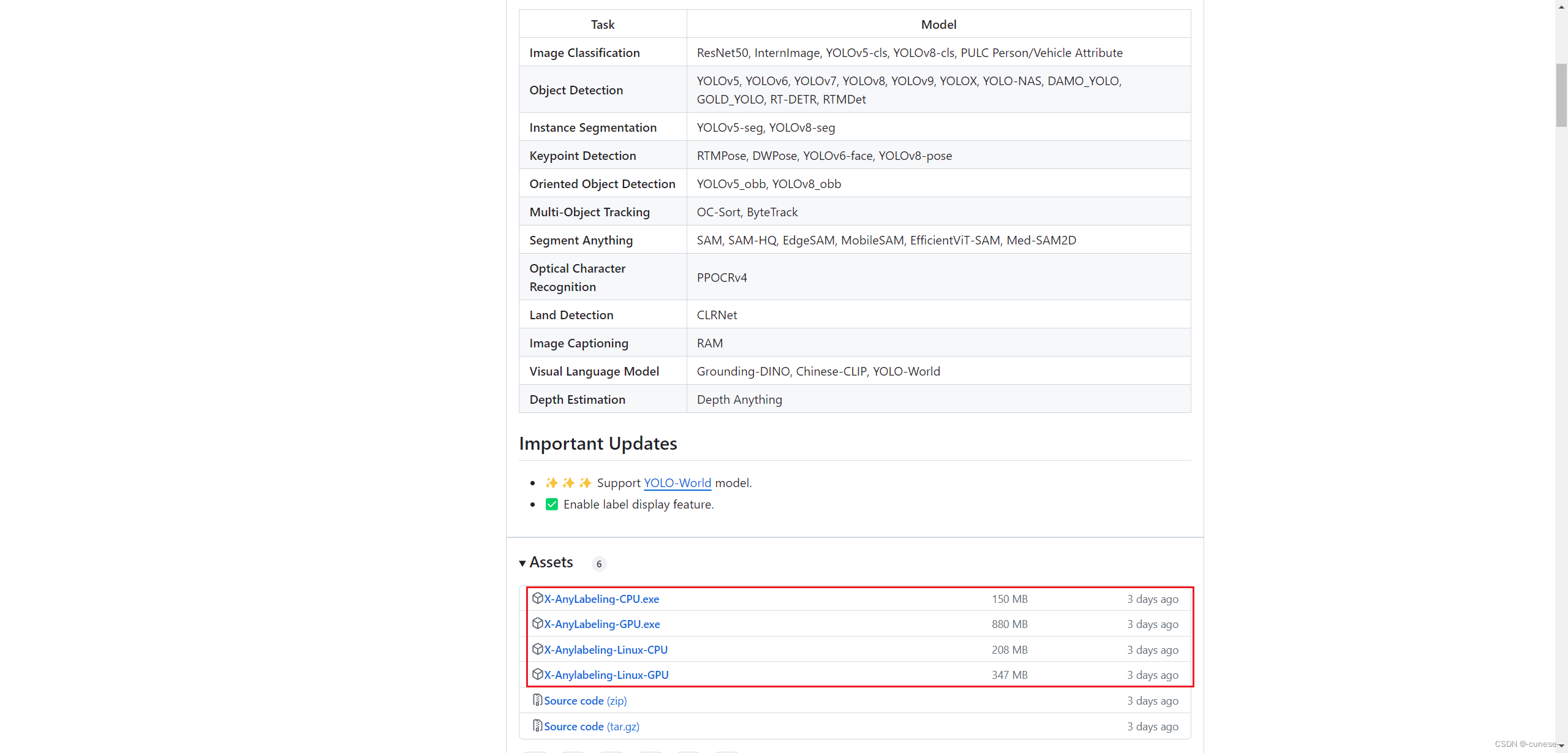The height and width of the screenshot is (753, 1568).
Task: Click the scroll-down arrow of the scrollbar
Action: pos(1561,746)
